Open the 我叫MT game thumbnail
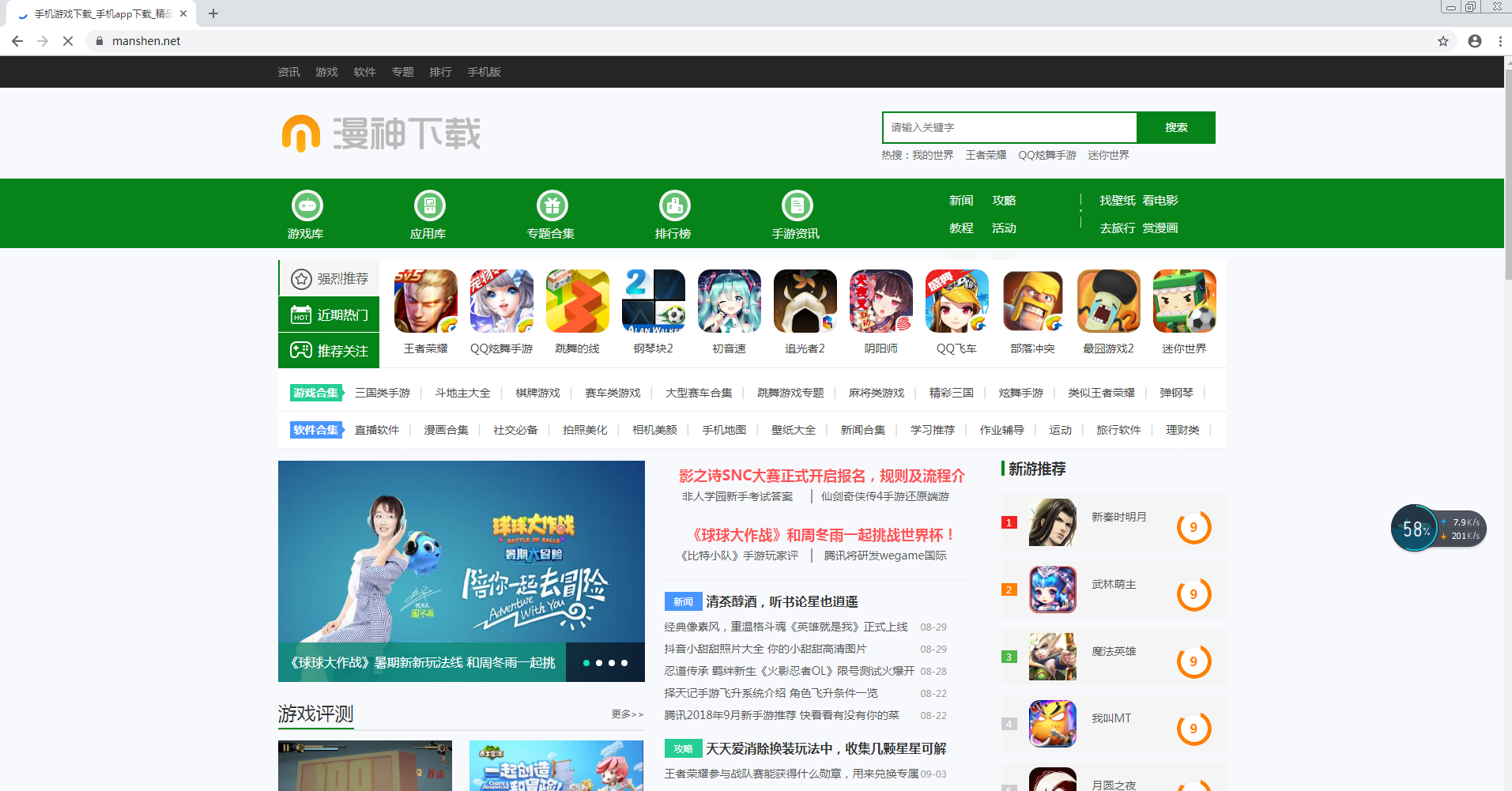1512x791 pixels. [1053, 724]
